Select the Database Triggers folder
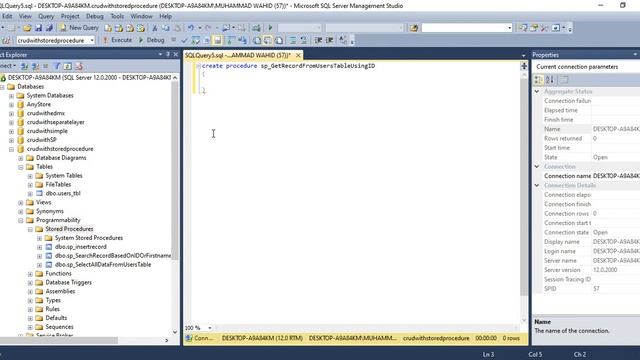640x360 pixels. pyautogui.click(x=69, y=282)
